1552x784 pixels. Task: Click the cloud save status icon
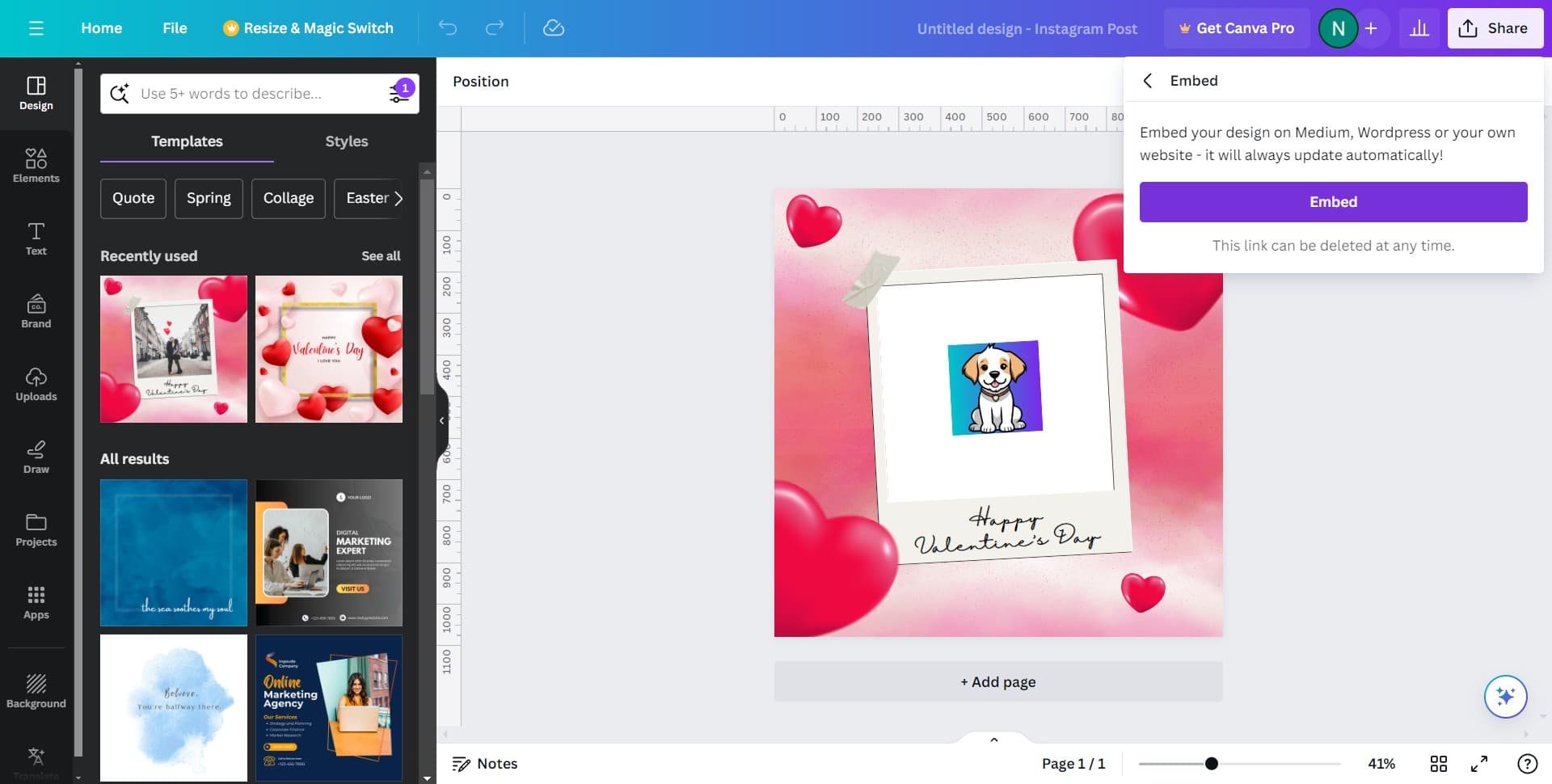pos(553,28)
